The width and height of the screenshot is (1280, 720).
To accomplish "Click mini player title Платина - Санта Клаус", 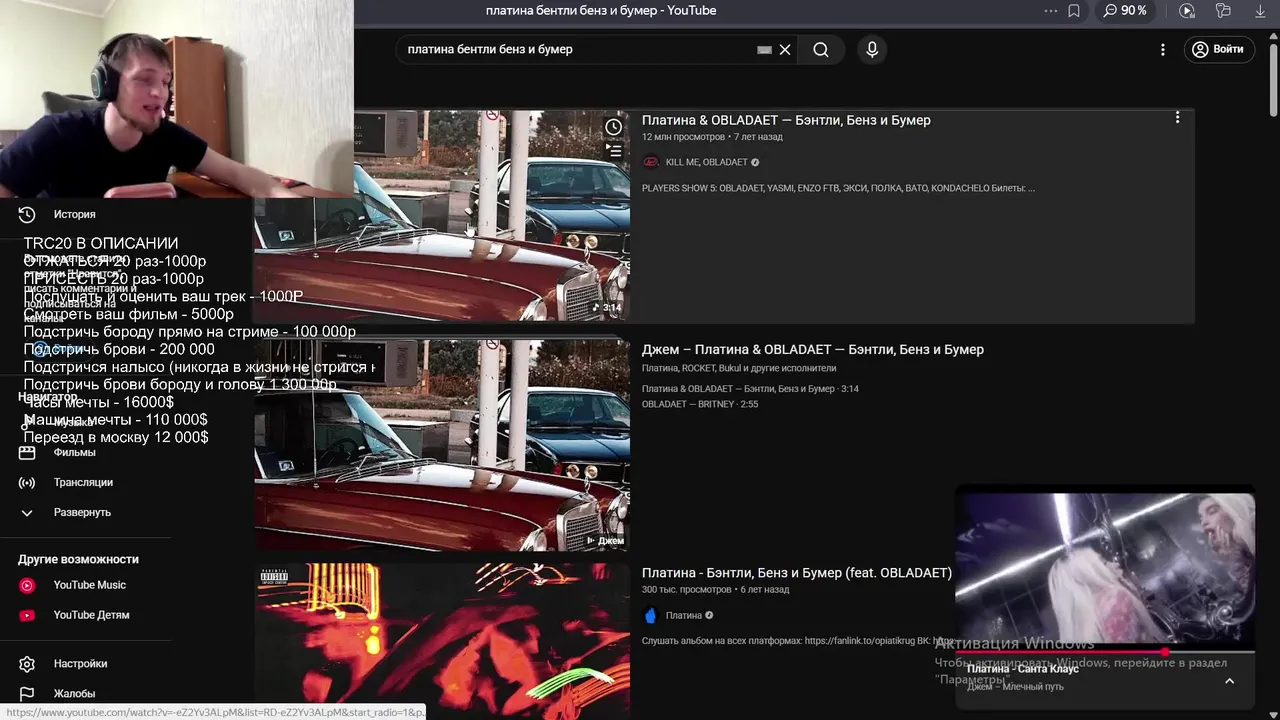I will [1023, 669].
